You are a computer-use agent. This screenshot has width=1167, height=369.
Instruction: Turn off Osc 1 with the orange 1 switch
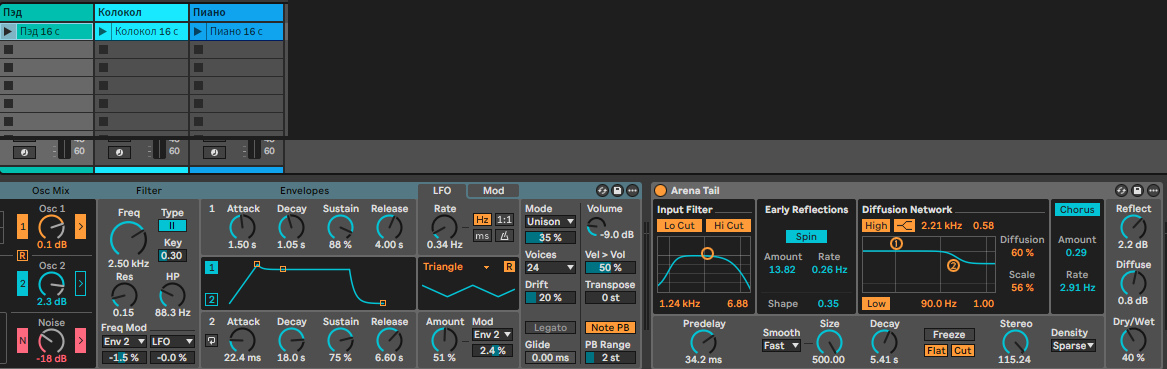click(x=23, y=225)
